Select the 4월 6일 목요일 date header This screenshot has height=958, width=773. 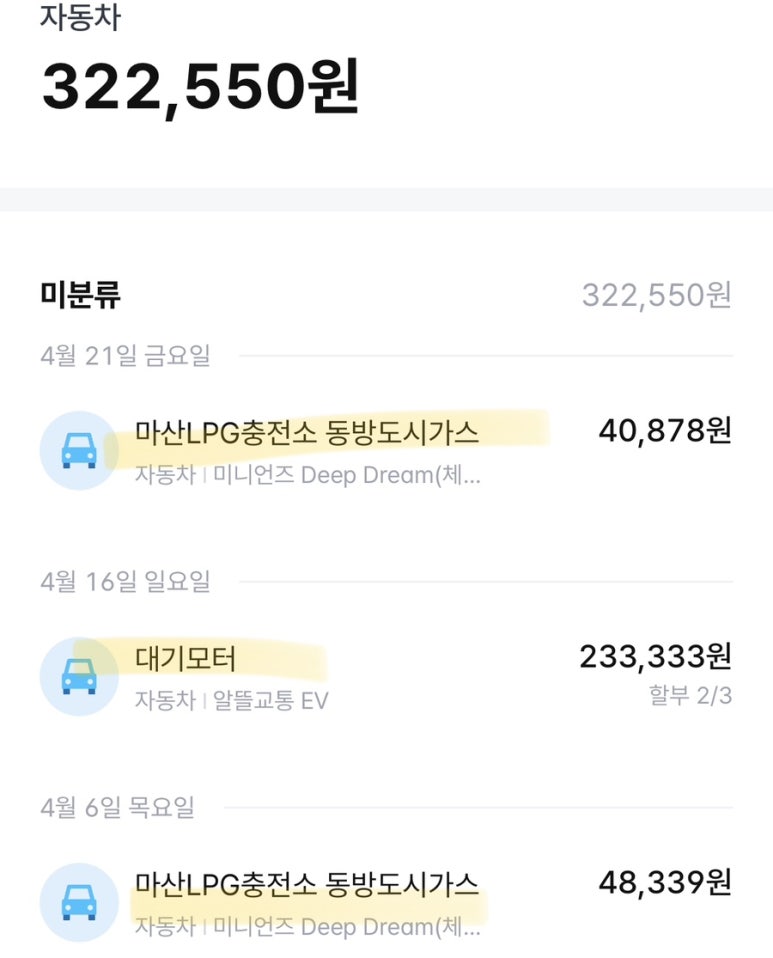coord(117,807)
